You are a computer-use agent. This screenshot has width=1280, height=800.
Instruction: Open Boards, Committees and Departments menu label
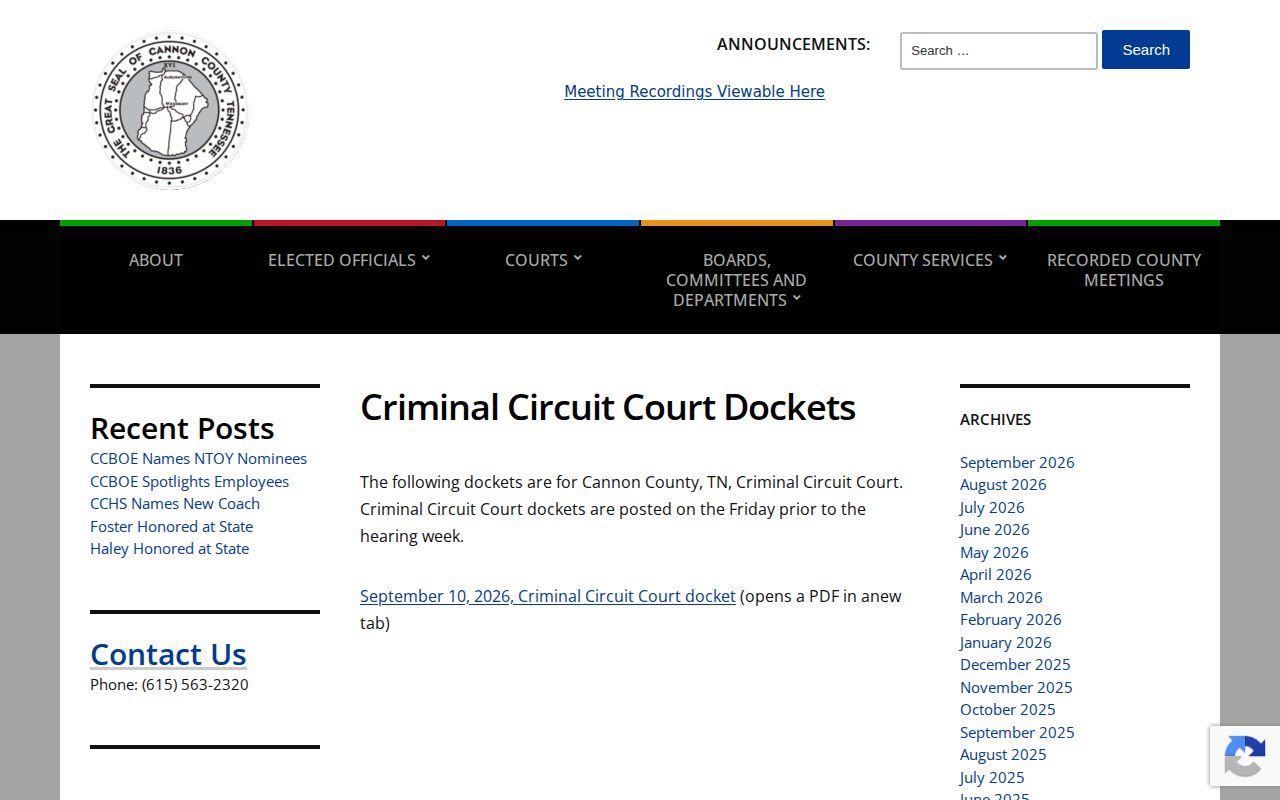[736, 280]
